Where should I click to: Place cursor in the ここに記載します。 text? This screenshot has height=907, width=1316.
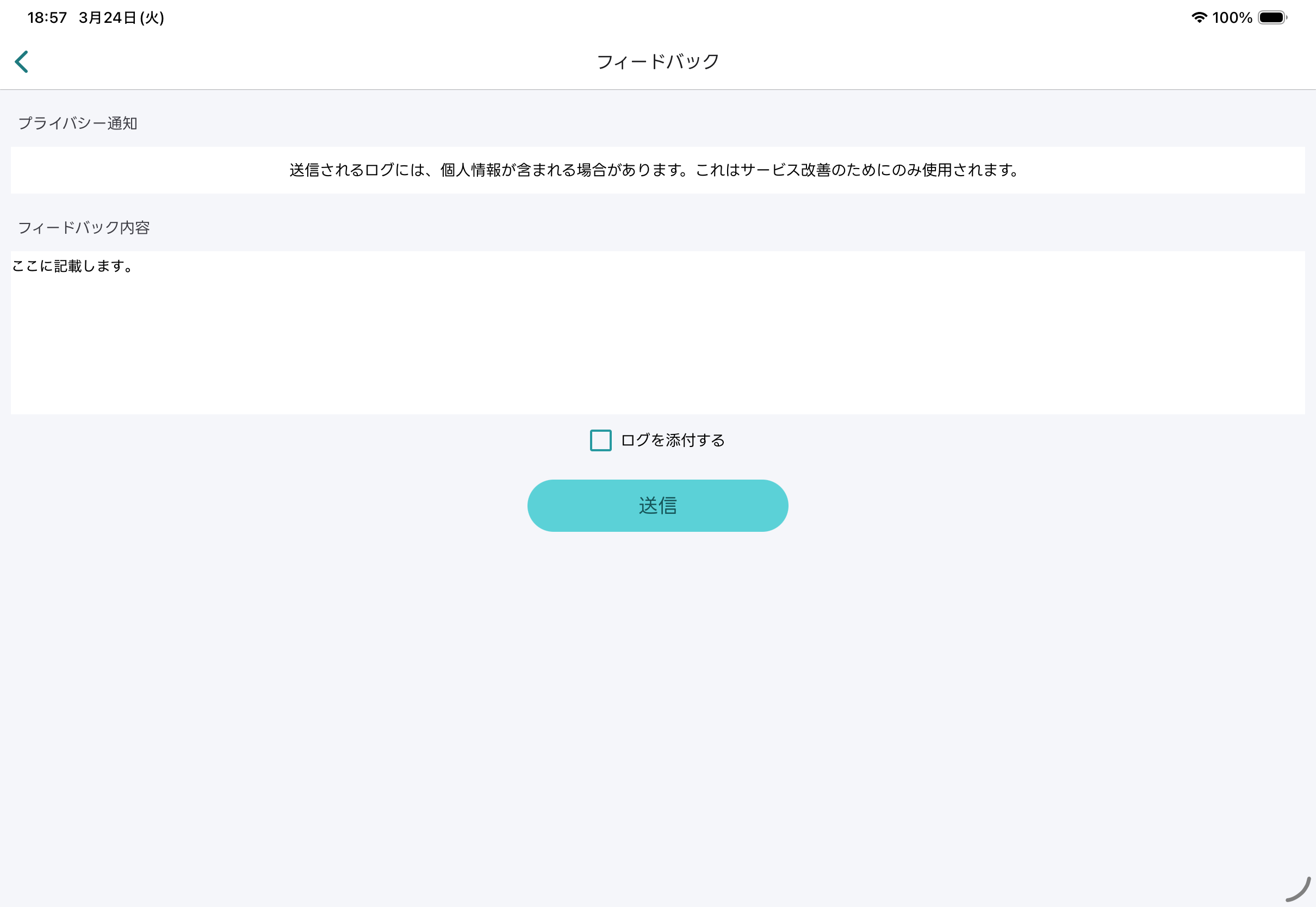[72, 266]
